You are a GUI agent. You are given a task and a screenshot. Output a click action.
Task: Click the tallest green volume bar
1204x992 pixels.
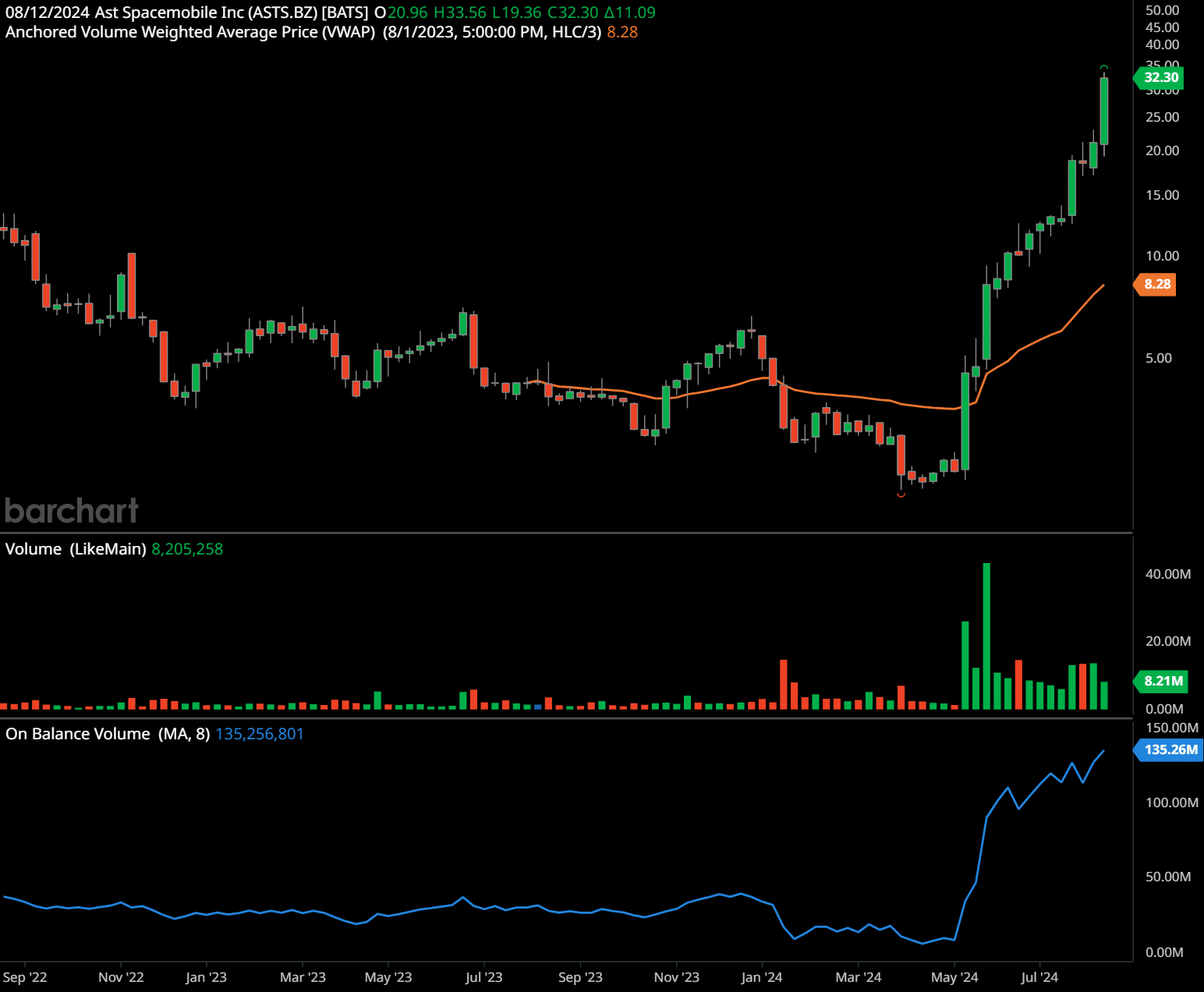[x=986, y=636]
